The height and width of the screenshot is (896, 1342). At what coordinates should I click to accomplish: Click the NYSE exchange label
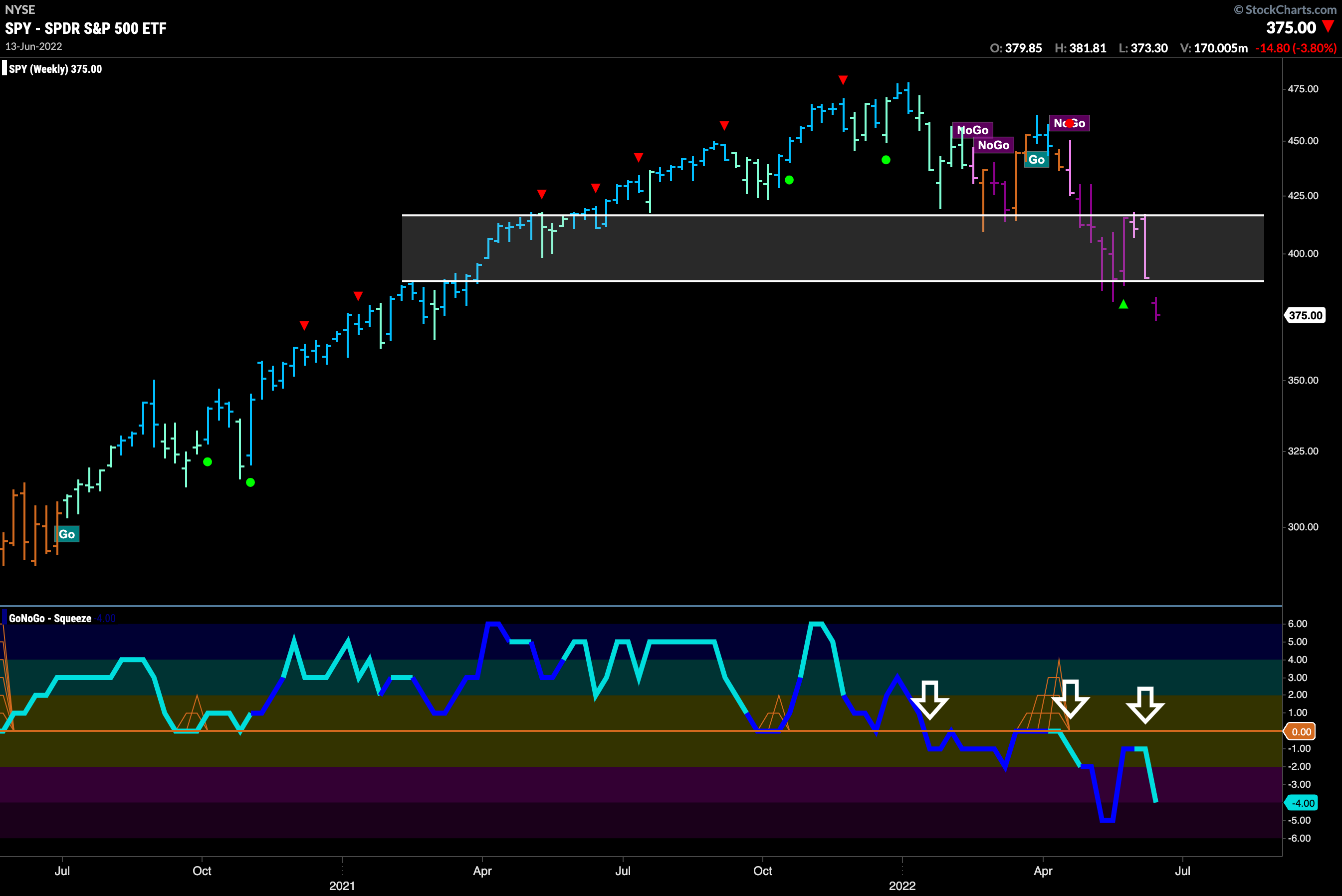[x=20, y=9]
